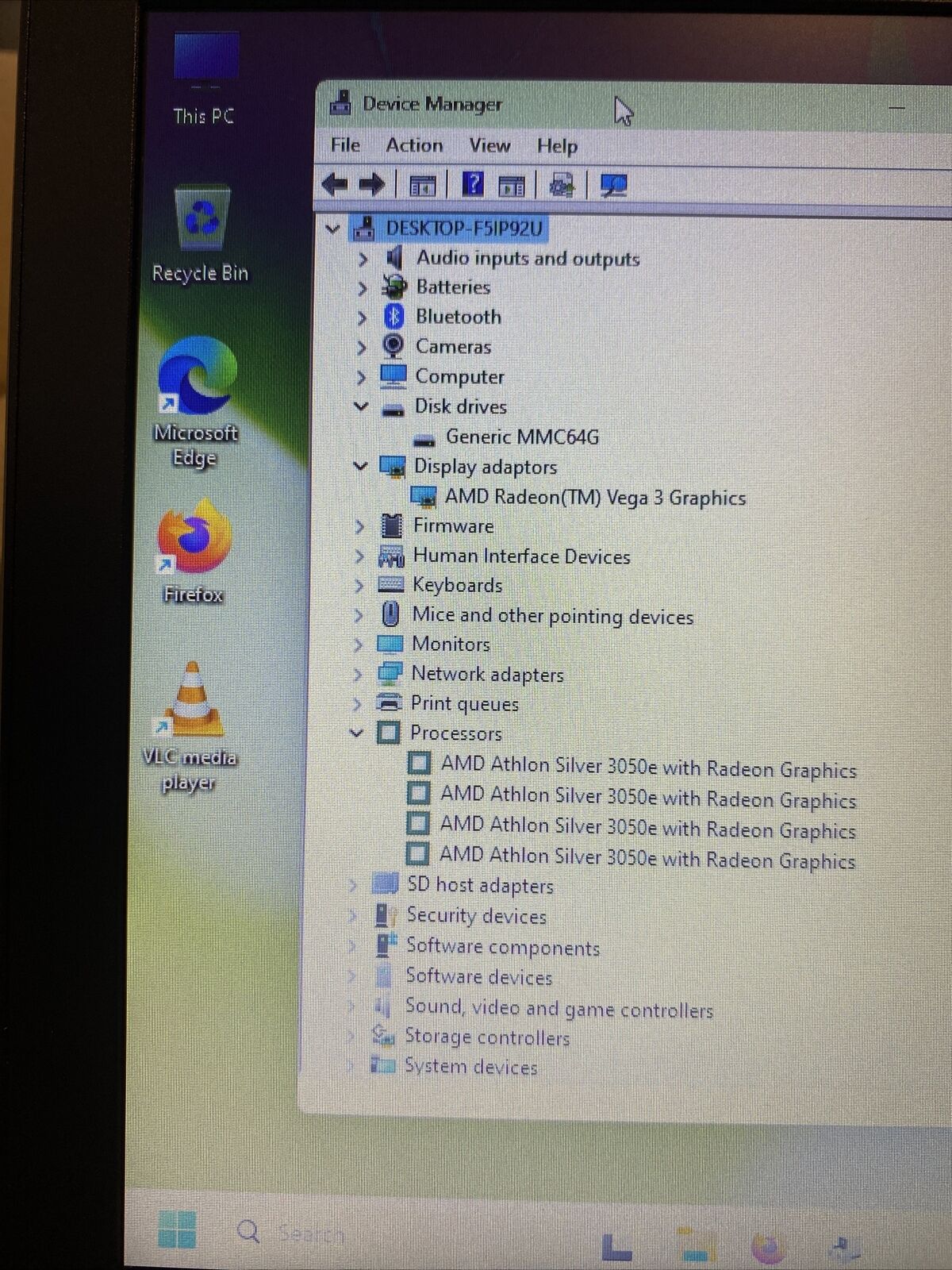Open the Windows Start button

tap(177, 1230)
